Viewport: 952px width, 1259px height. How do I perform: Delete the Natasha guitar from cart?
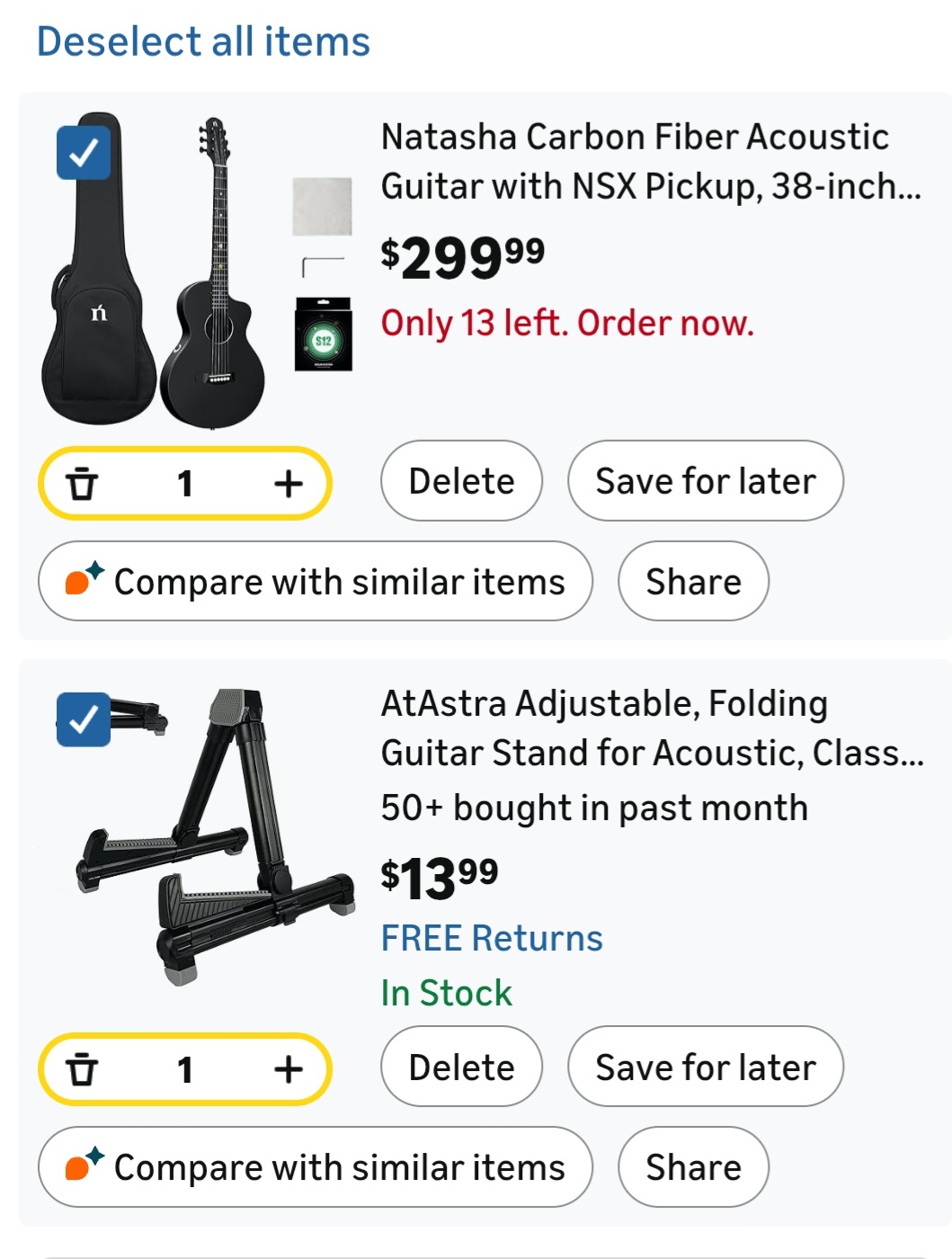(461, 480)
